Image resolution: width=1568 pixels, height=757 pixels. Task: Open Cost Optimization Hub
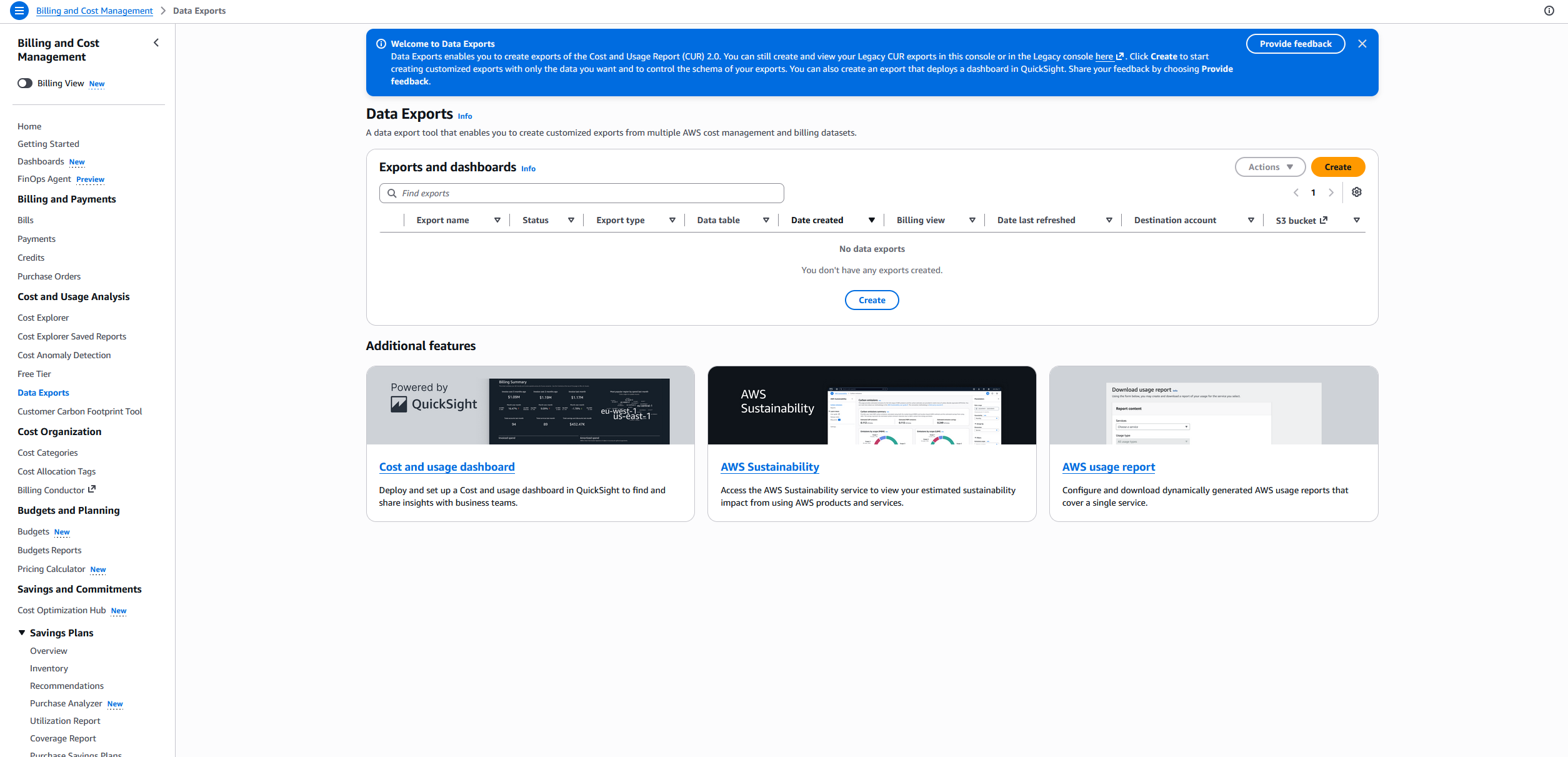(61, 610)
